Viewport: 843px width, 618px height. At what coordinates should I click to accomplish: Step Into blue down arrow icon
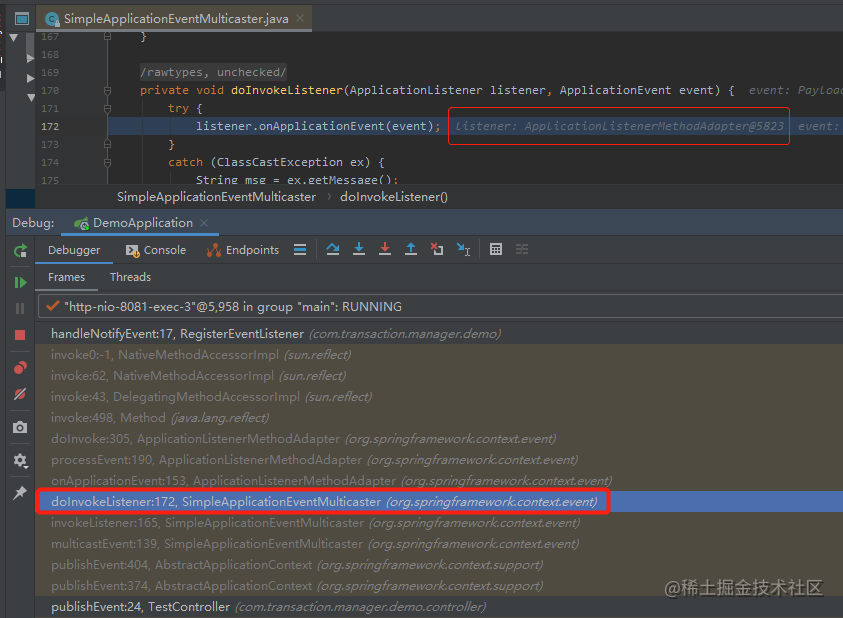[359, 249]
